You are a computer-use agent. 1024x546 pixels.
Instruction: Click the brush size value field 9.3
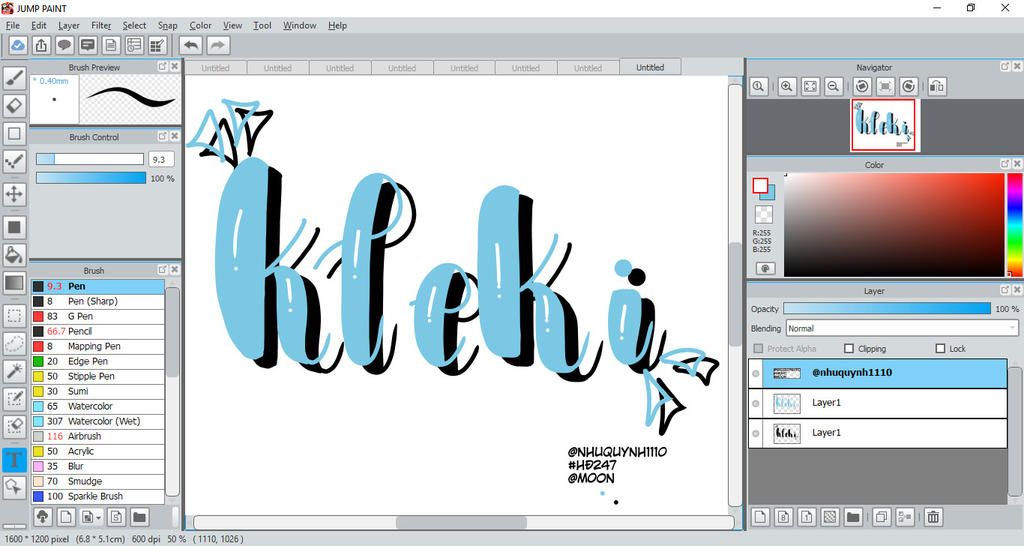(161, 159)
